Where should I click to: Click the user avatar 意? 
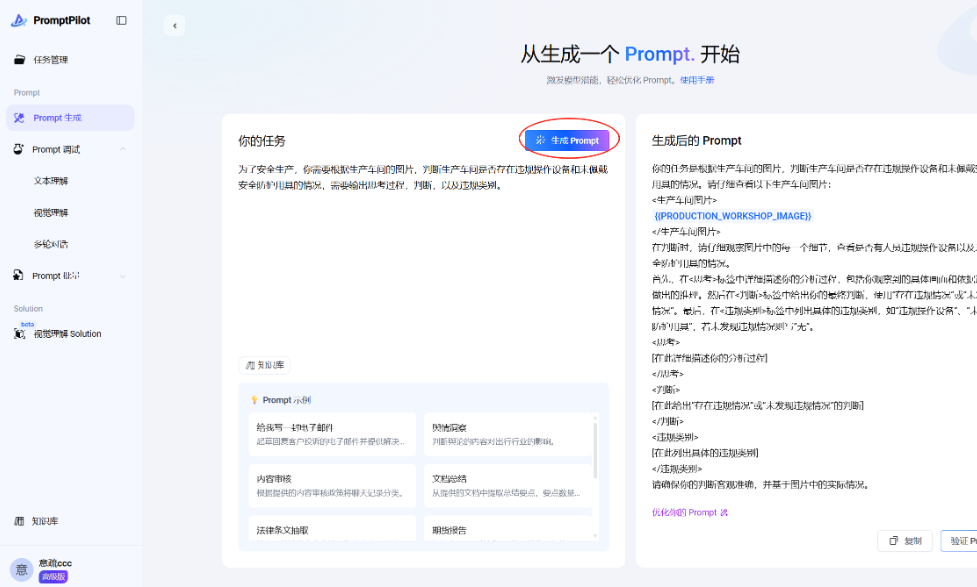coord(21,569)
